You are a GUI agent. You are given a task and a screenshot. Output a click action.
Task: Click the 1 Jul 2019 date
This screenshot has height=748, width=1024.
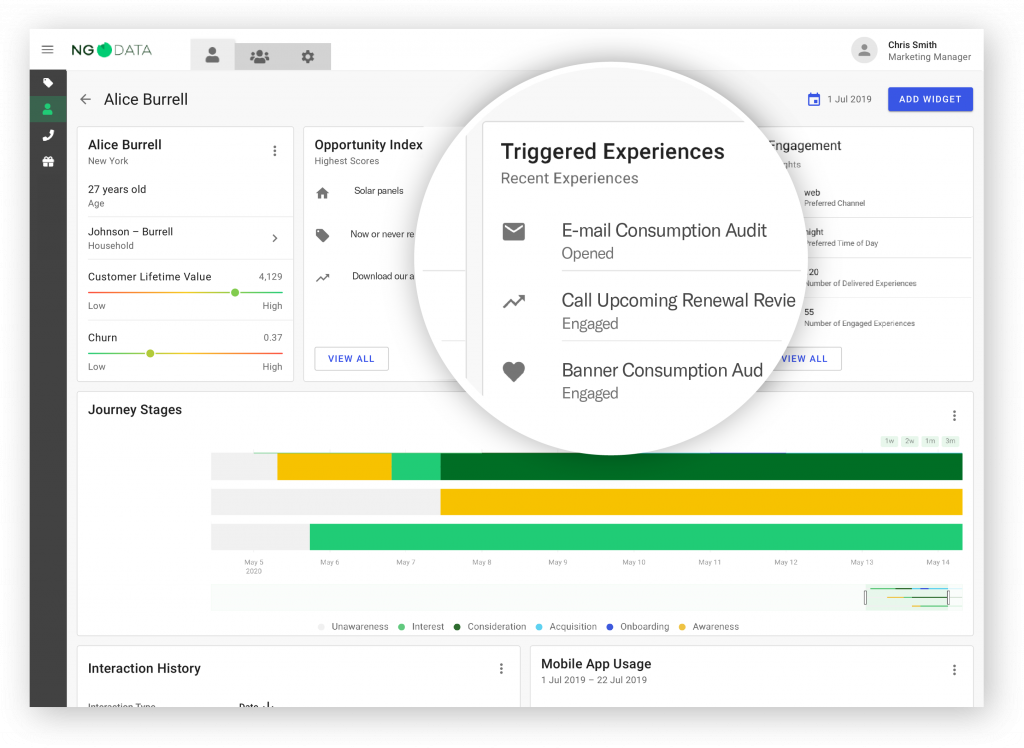coord(850,99)
